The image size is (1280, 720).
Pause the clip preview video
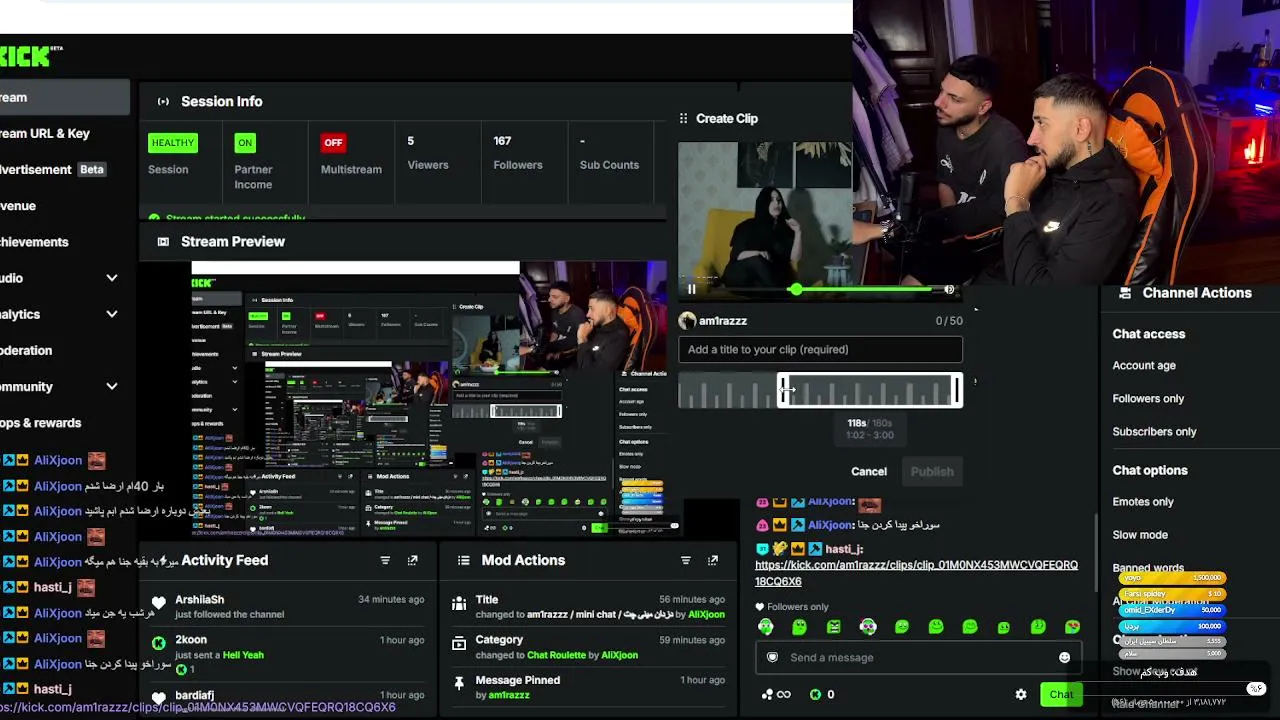click(691, 289)
